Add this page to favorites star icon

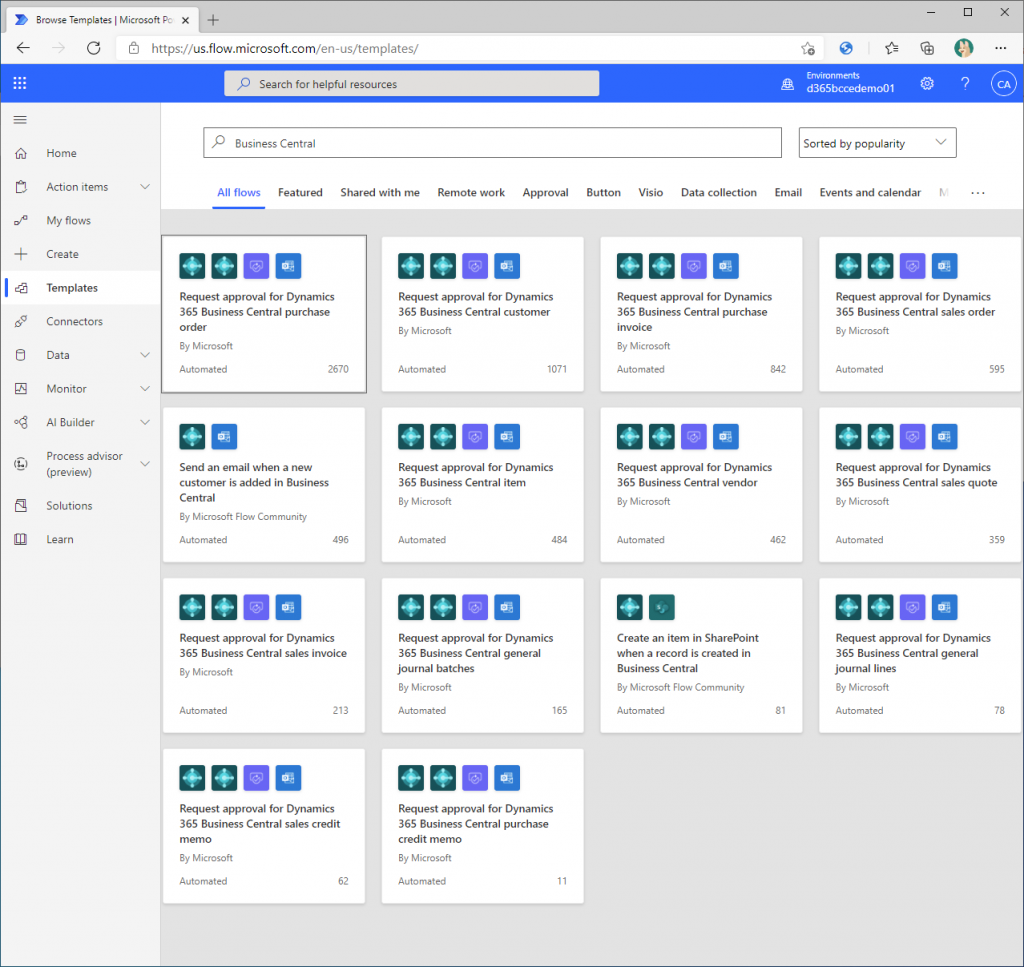pyautogui.click(x=808, y=48)
